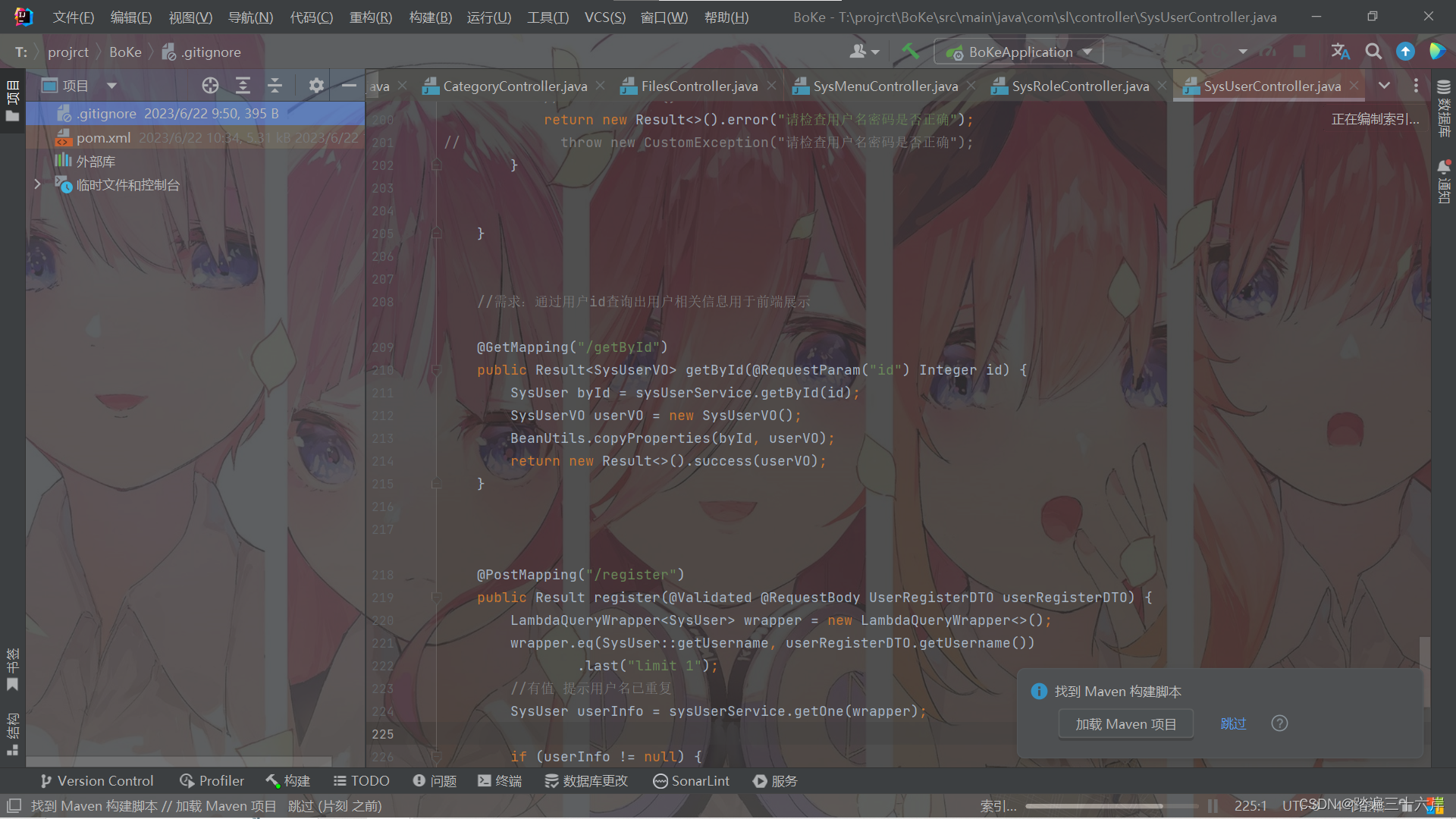This screenshot has height=819, width=1456.
Task: Open the structure sidebar tool window
Action: pyautogui.click(x=12, y=733)
